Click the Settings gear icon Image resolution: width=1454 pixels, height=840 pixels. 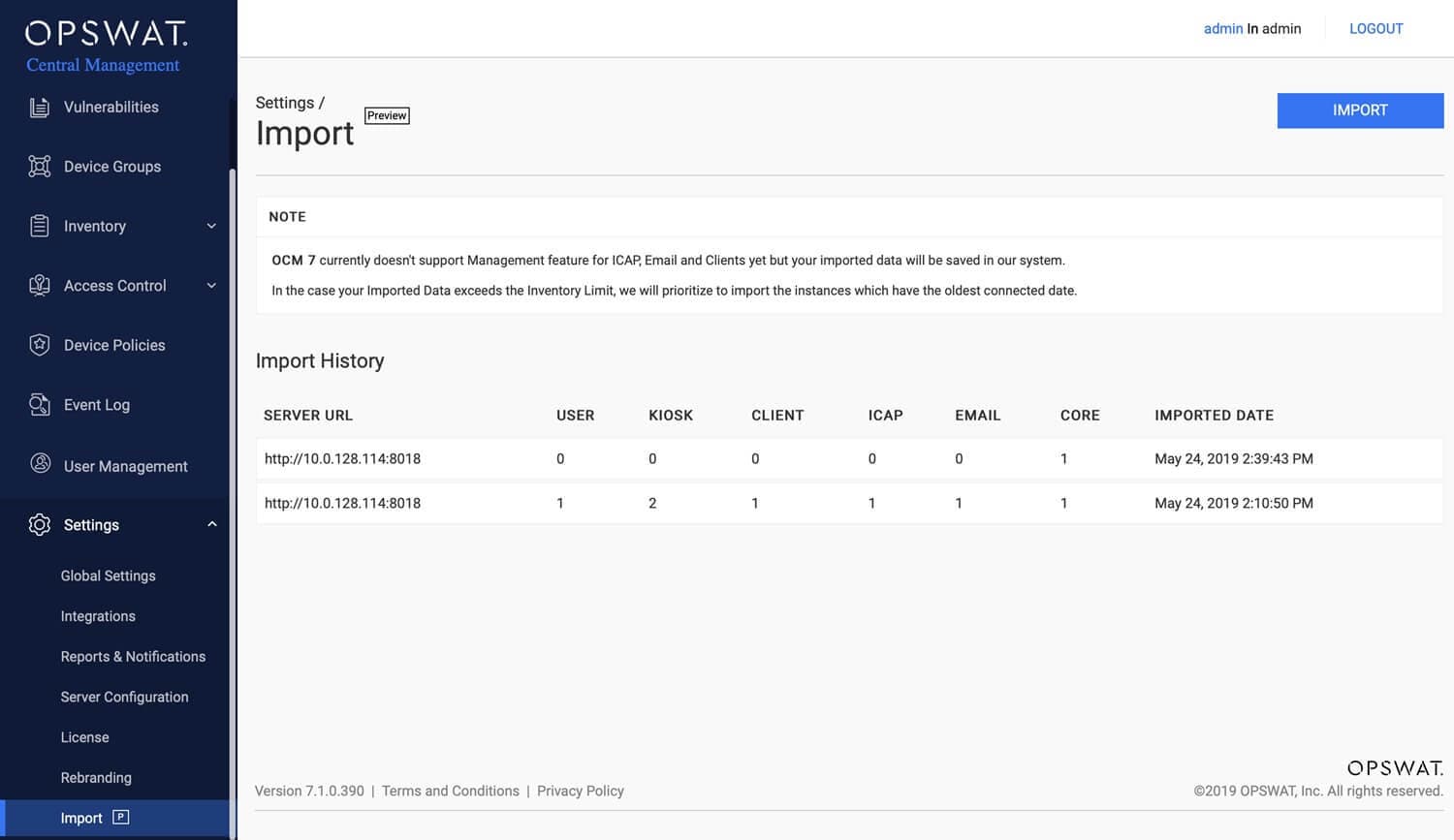pos(39,524)
